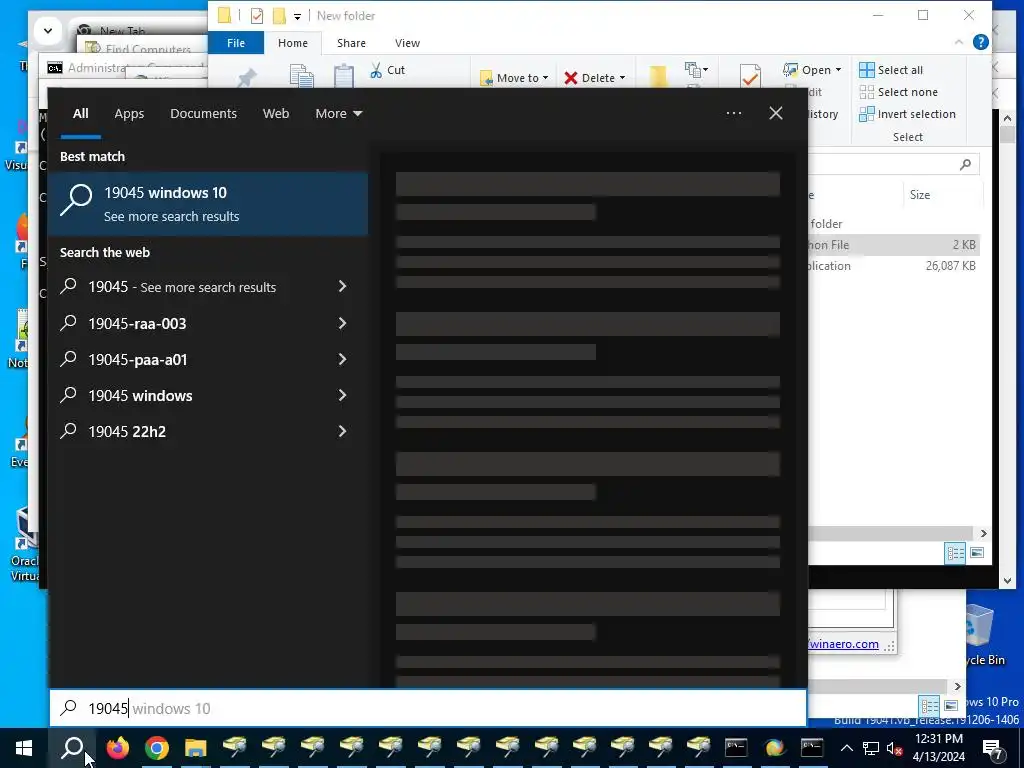Collapse the Explorer ribbon with the chevron

959,42
